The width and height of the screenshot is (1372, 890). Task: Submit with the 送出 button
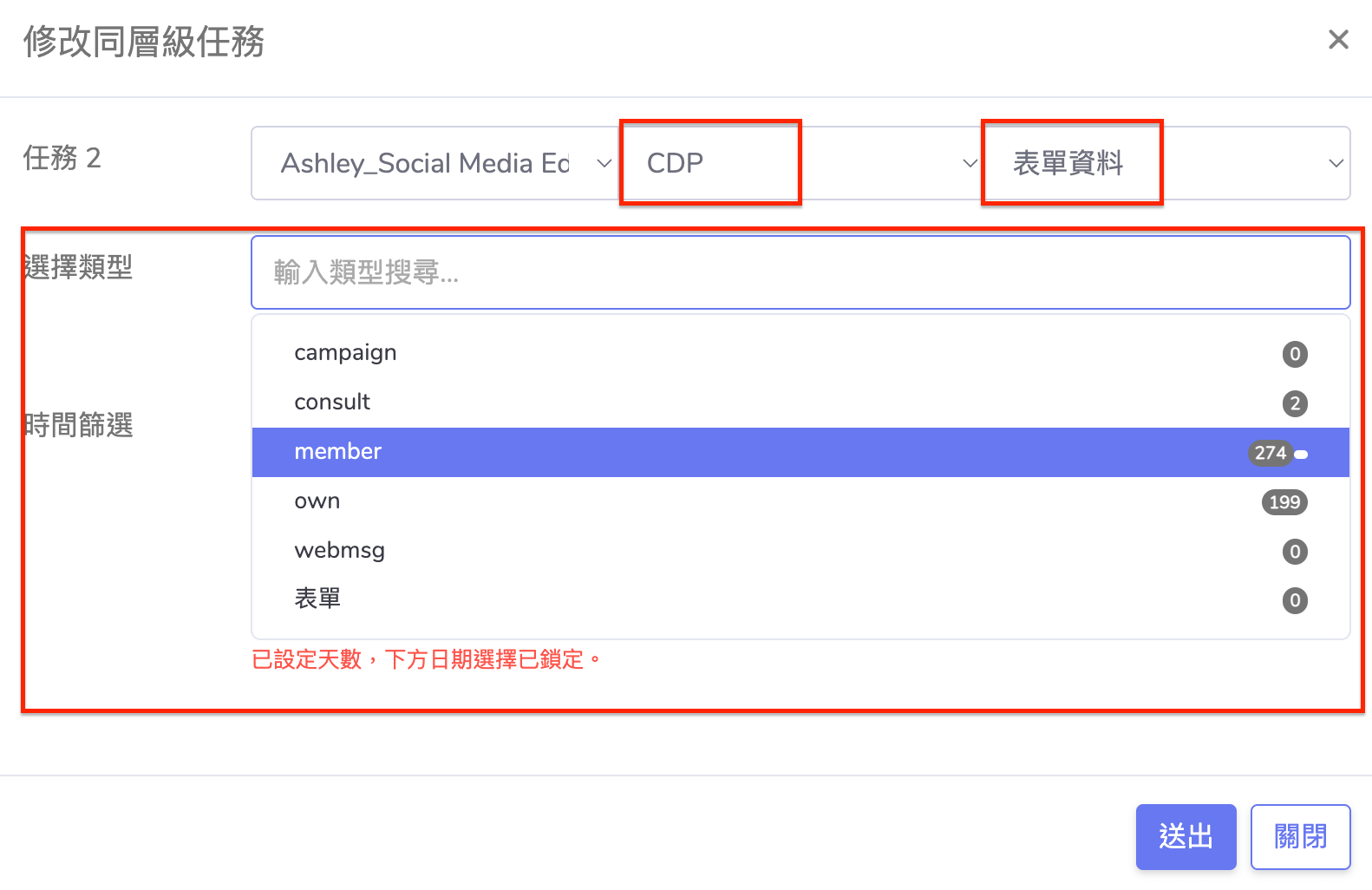(1186, 837)
